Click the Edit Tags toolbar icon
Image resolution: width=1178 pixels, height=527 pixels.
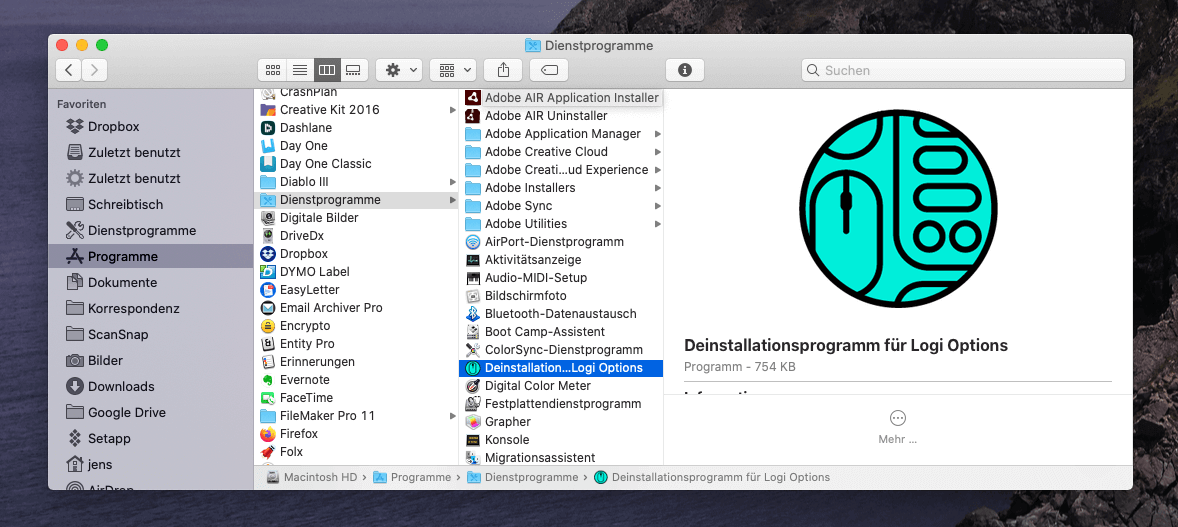pyautogui.click(x=549, y=70)
